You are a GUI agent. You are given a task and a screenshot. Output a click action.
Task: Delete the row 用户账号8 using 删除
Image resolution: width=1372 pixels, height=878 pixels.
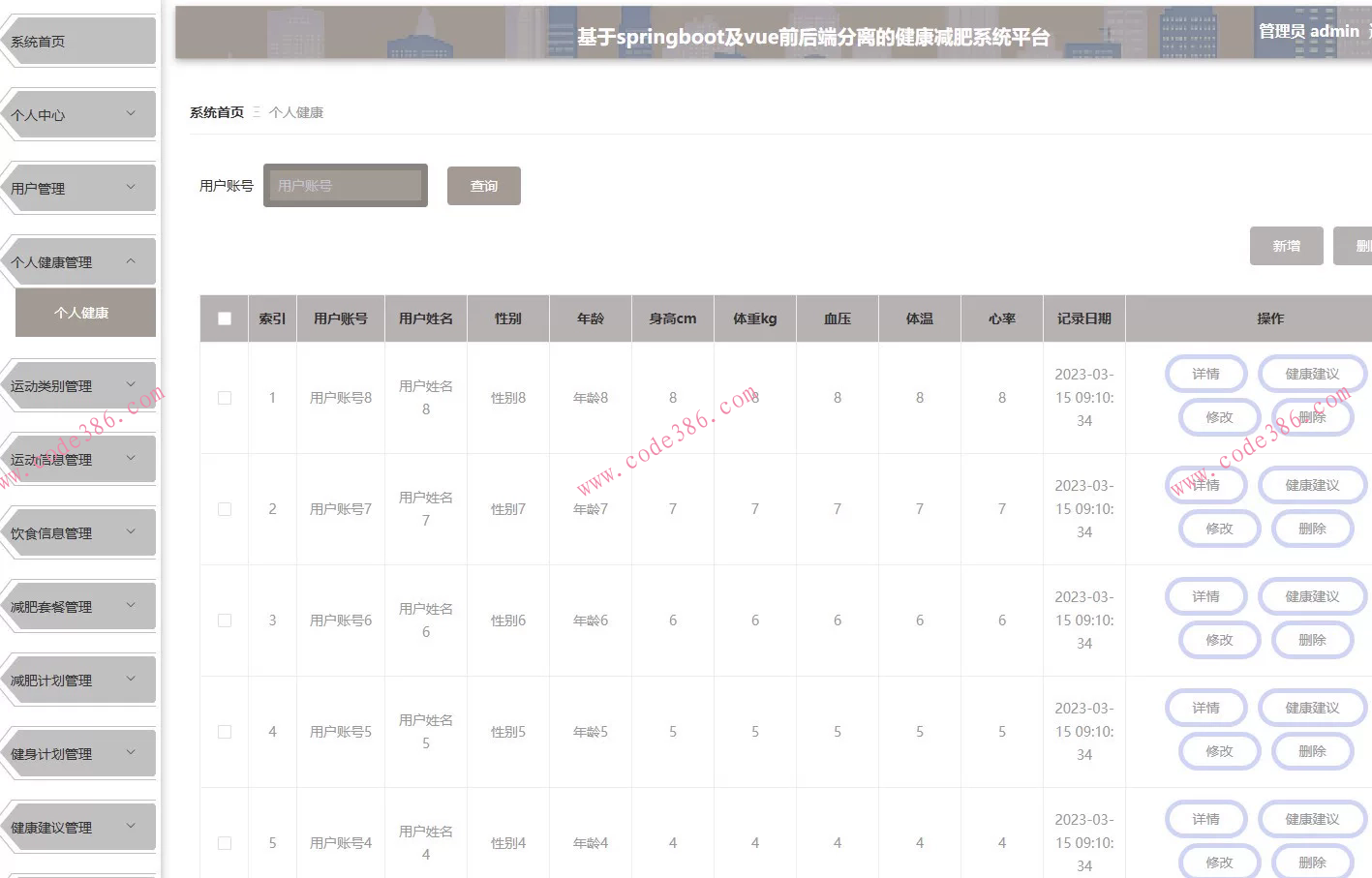1312,417
